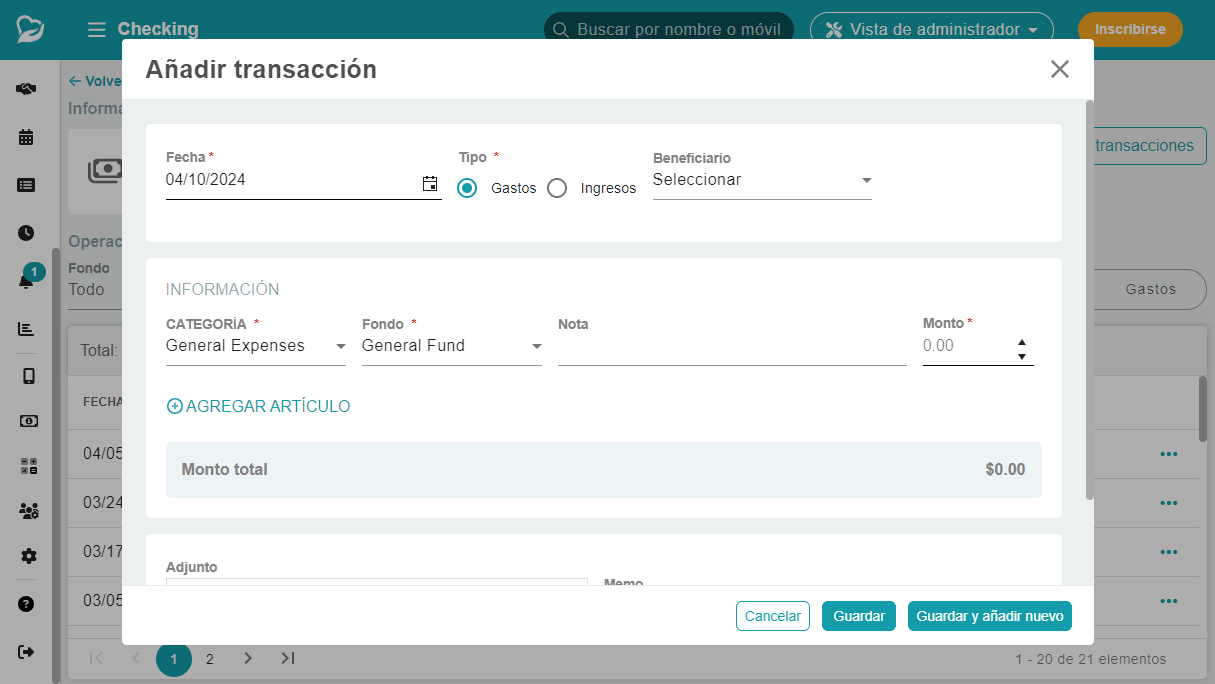This screenshot has height=684, width=1215.
Task: Open the Categoría dropdown showing General Expenses
Action: point(256,346)
